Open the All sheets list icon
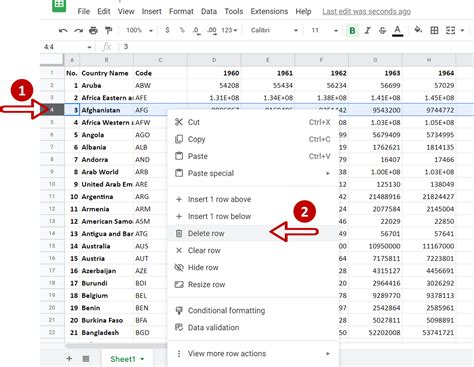 tap(86, 359)
